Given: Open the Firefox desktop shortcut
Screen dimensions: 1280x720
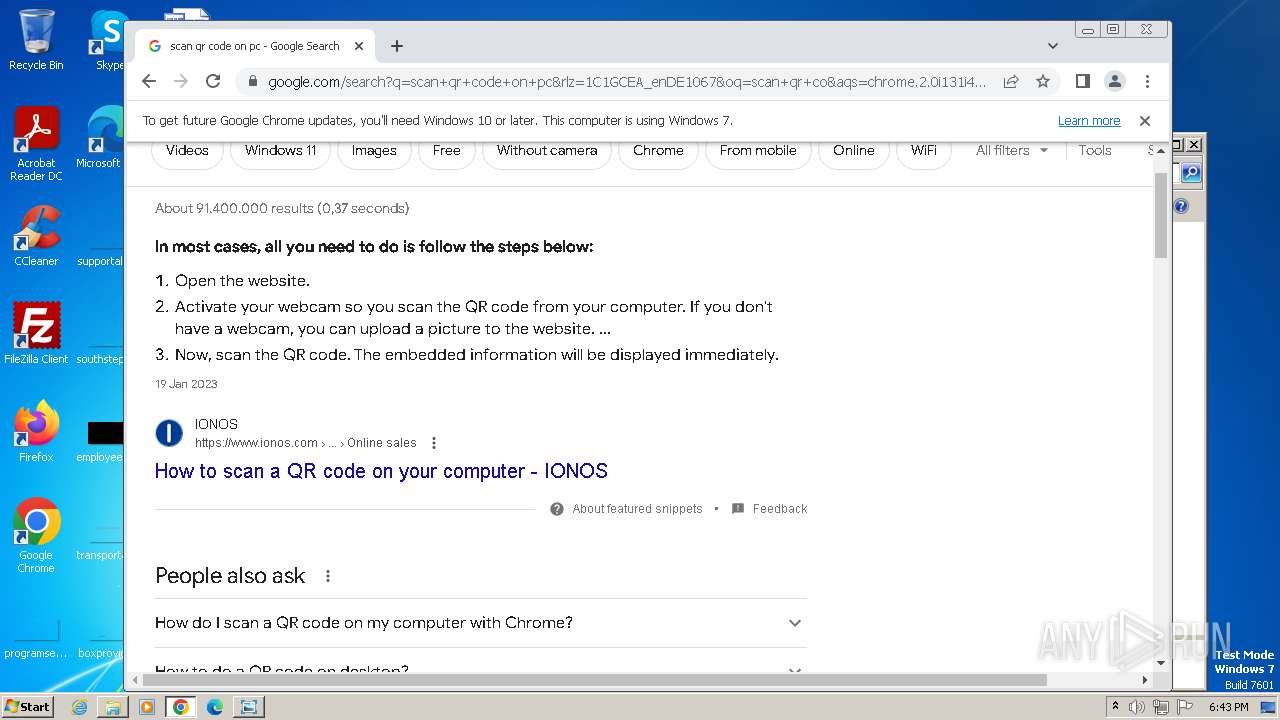Looking at the screenshot, I should [36, 432].
